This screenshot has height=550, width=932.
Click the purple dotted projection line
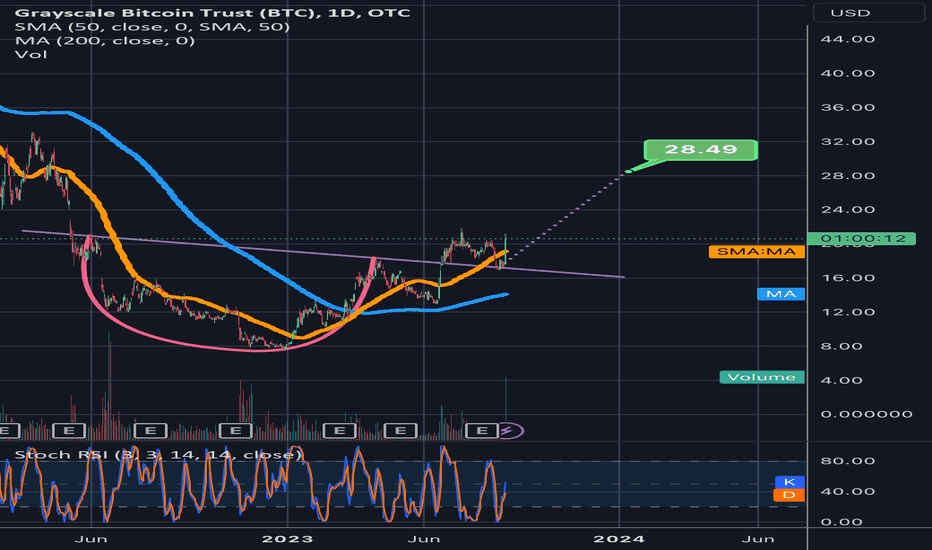click(567, 216)
